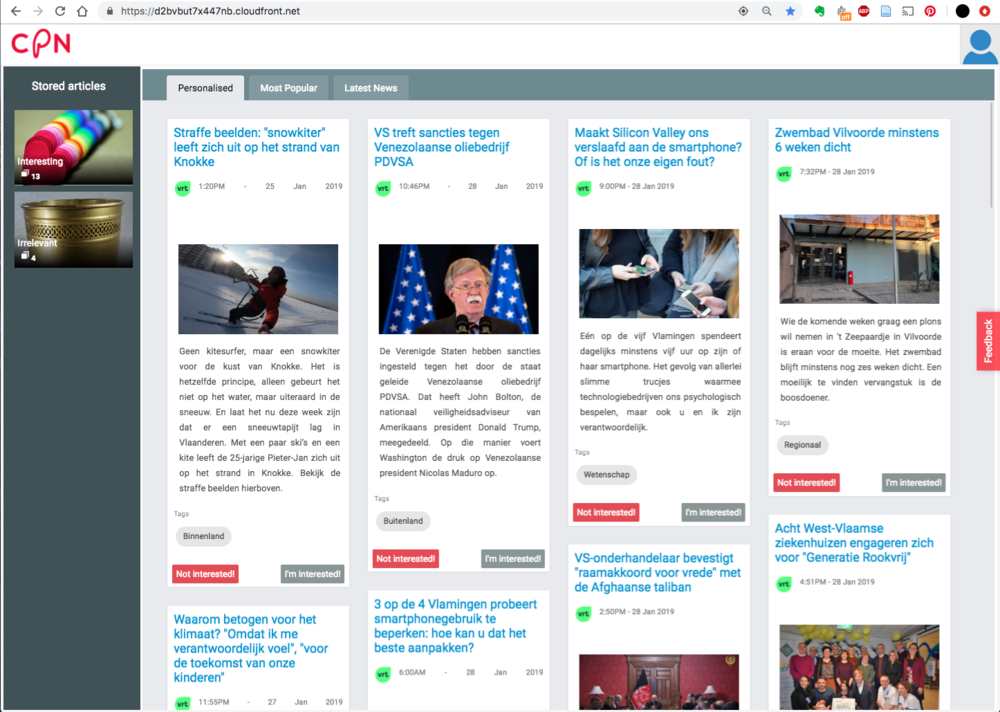Open the Interesting stored articles collection

(73, 147)
